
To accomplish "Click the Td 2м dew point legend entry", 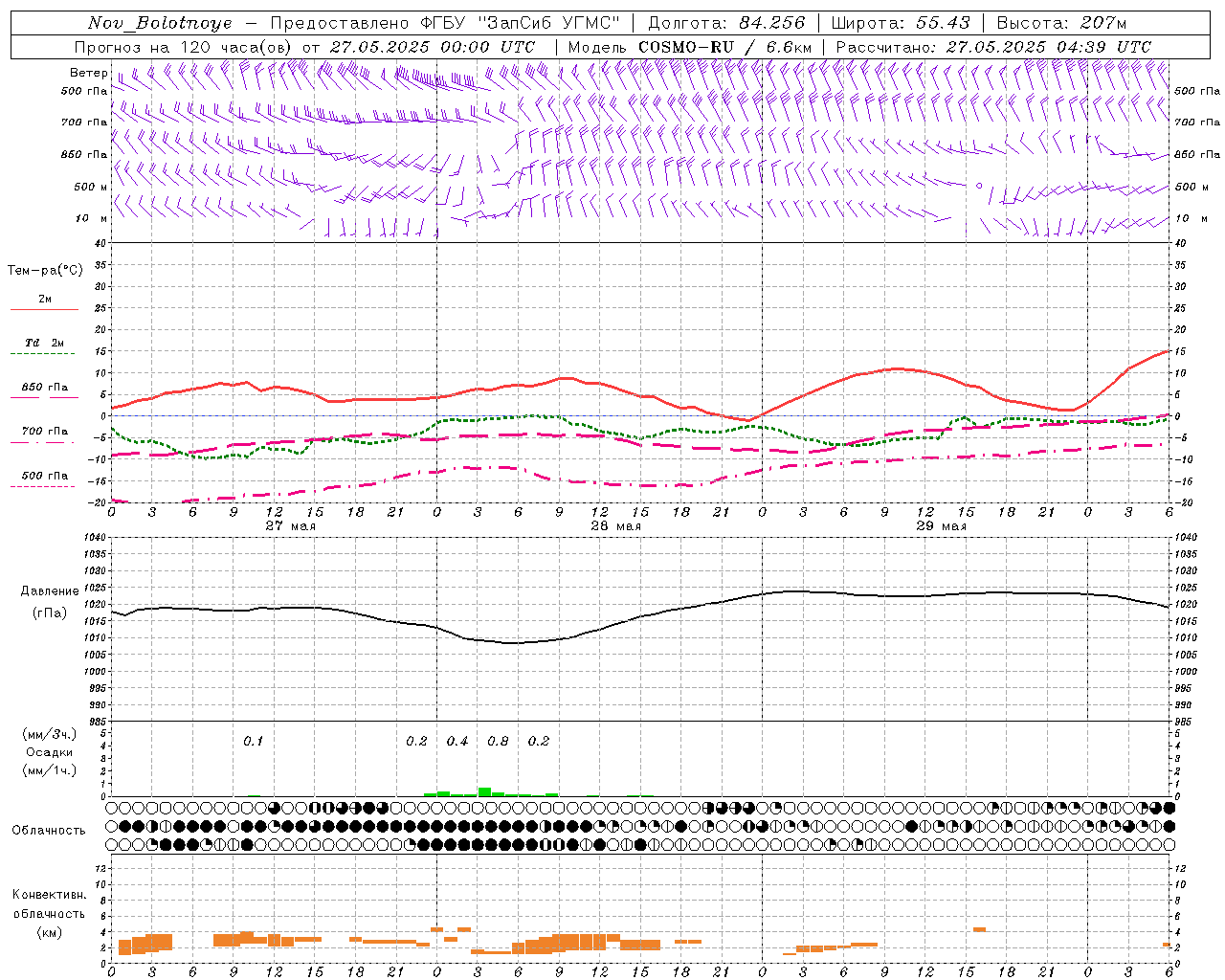I will tap(45, 343).
